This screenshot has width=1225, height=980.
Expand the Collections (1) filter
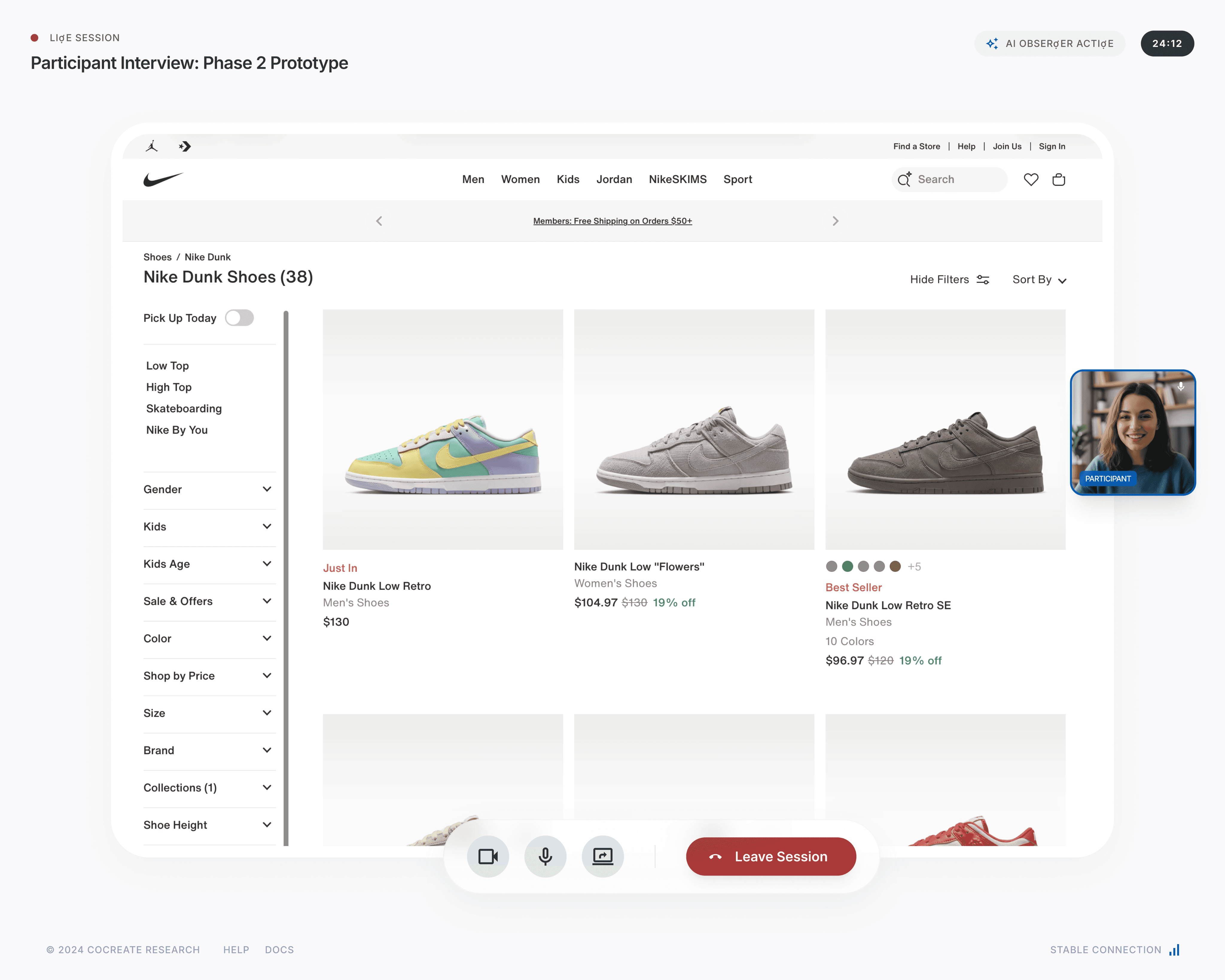208,787
